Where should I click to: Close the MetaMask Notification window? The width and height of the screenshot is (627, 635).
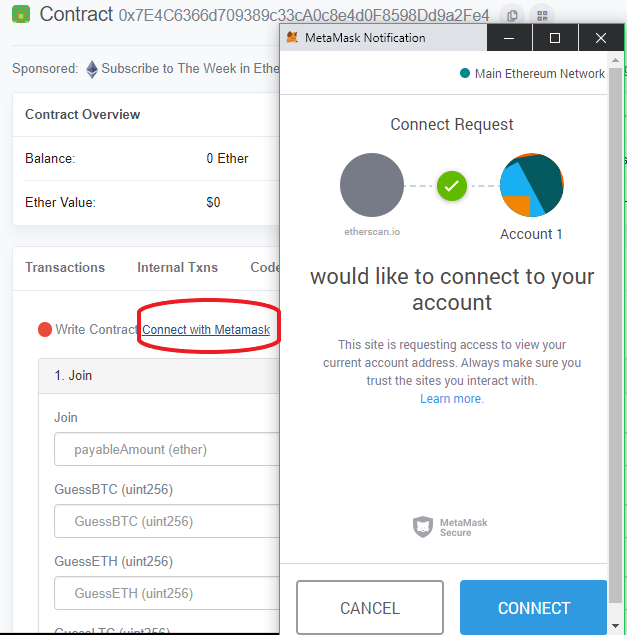601,38
